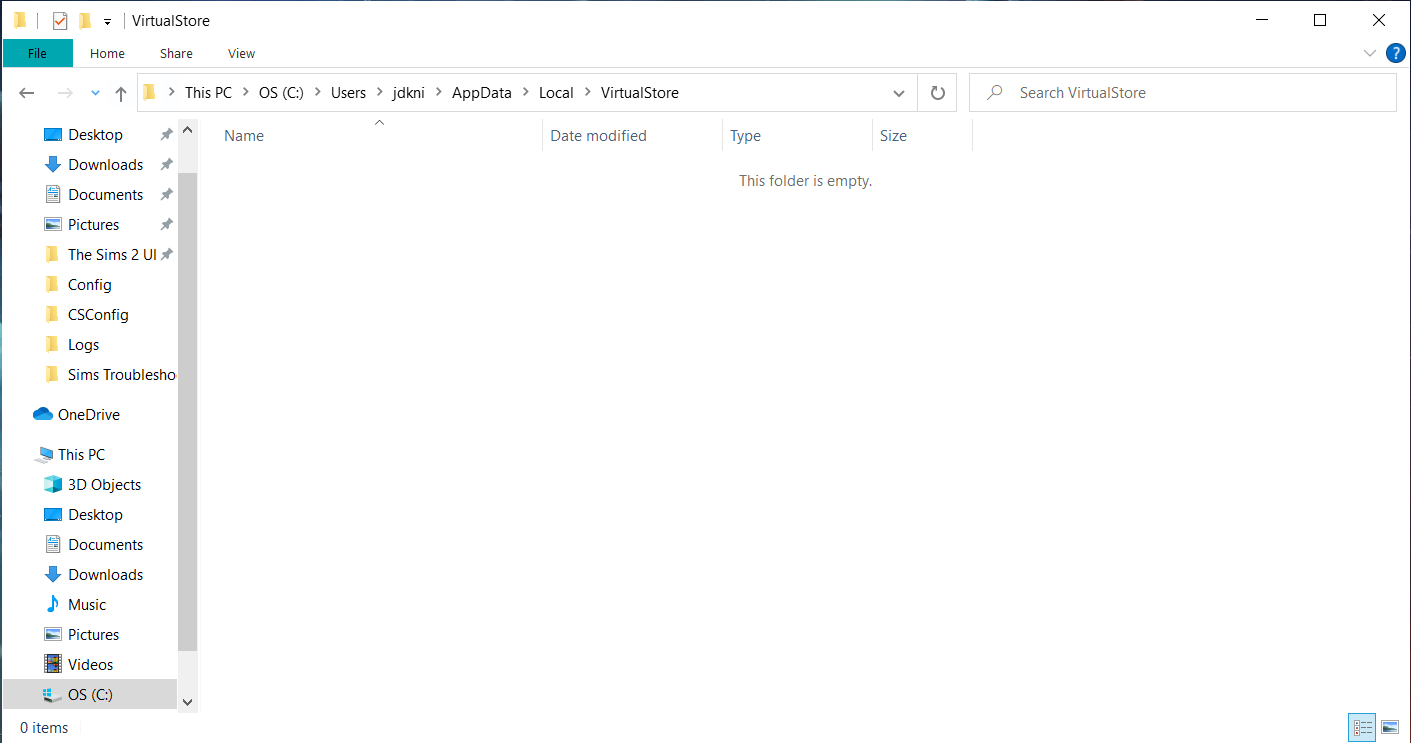Expand the ribbon using the chevron
Screen dimensions: 1411x743
1369,53
